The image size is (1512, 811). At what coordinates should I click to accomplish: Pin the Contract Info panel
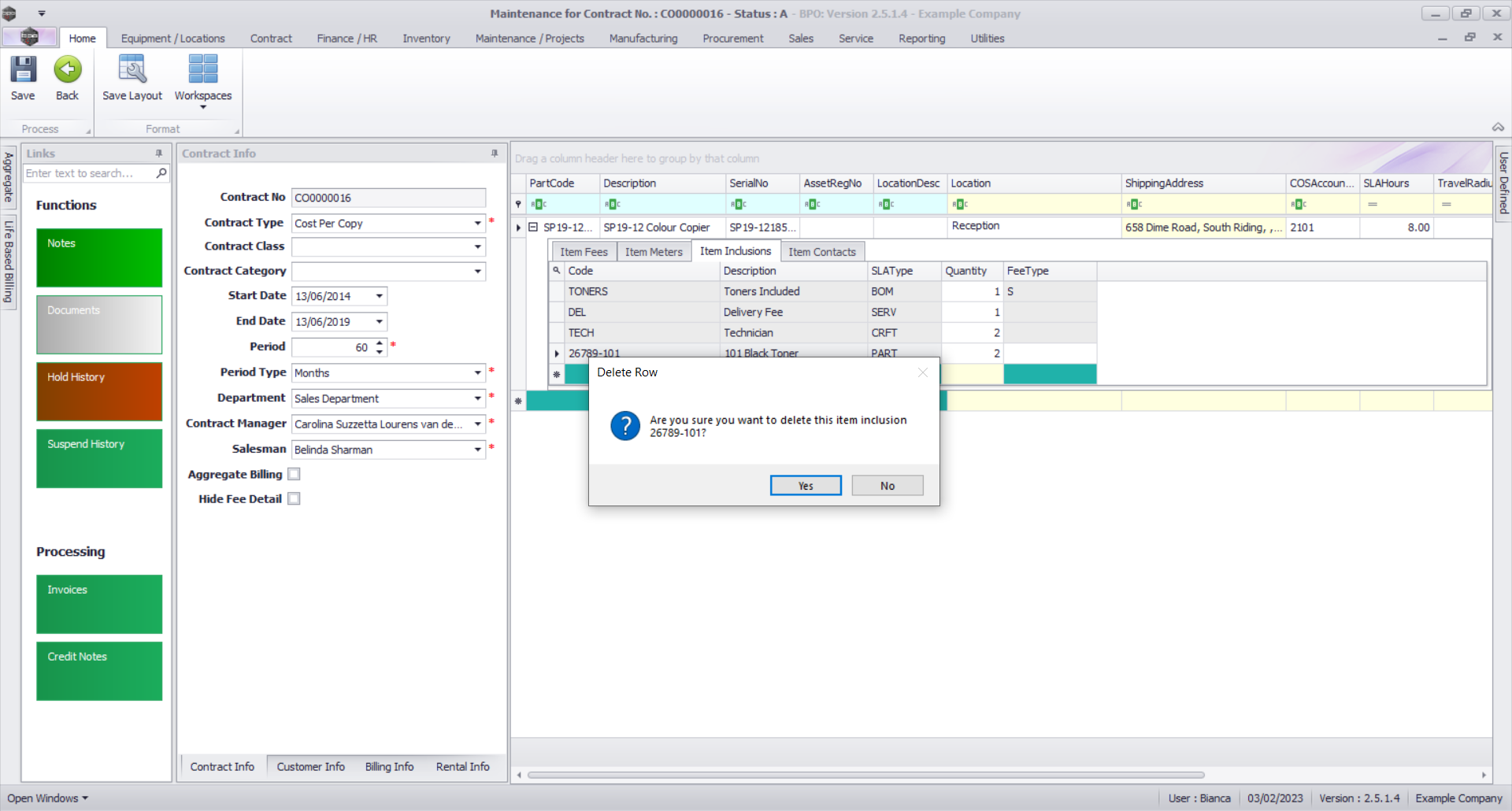tap(495, 154)
